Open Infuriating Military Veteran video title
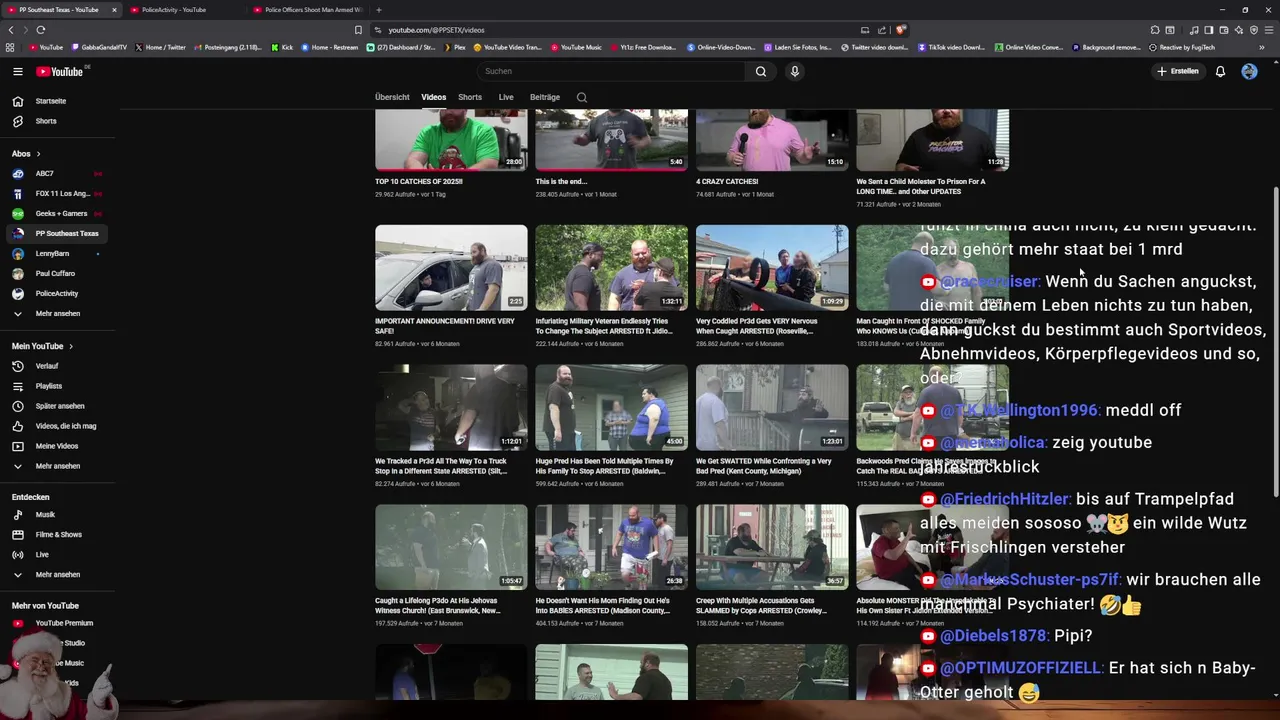This screenshot has width=1280, height=720. [x=604, y=326]
